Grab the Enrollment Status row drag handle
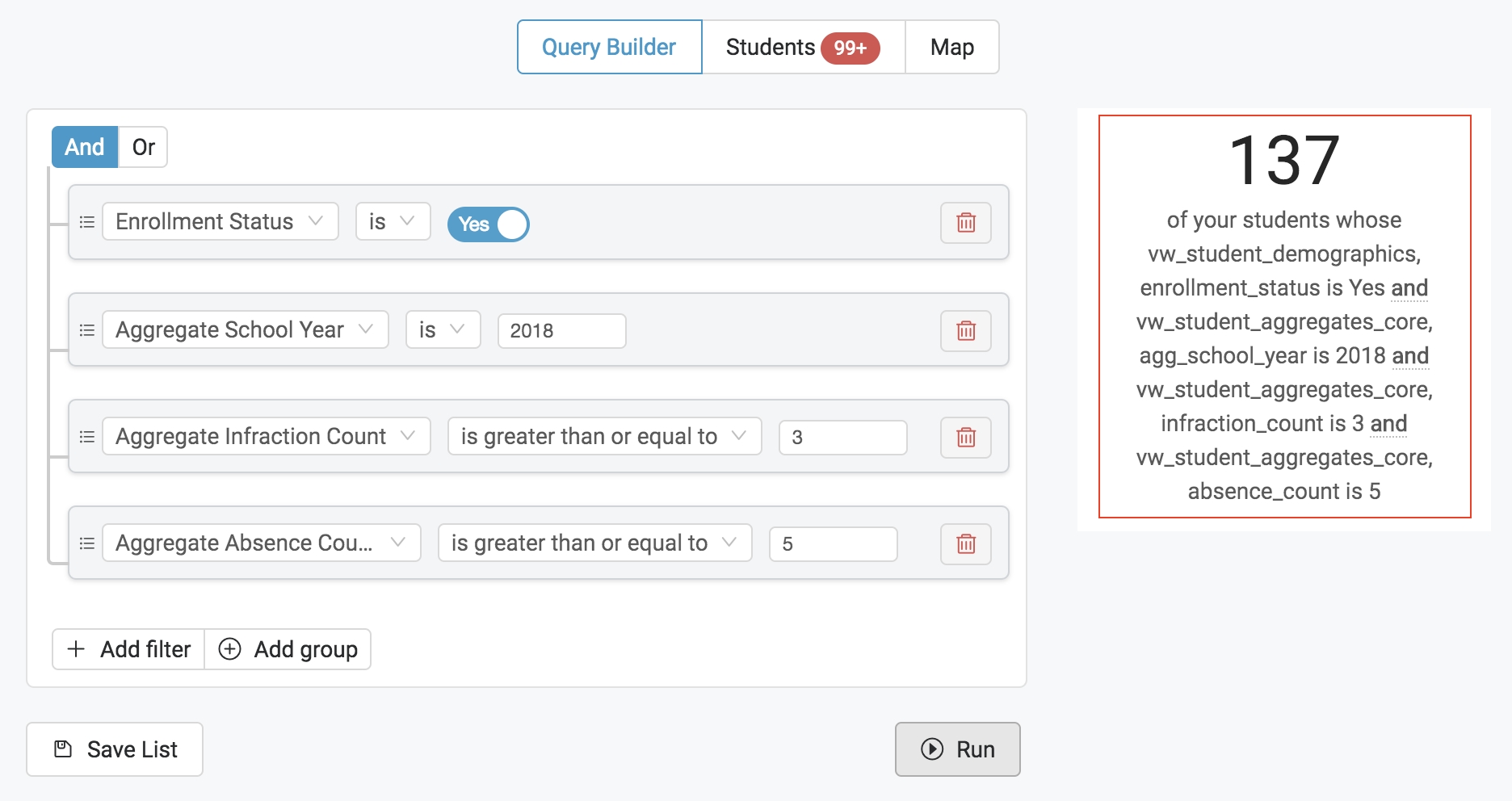Viewport: 1512px width, 801px height. click(x=87, y=222)
